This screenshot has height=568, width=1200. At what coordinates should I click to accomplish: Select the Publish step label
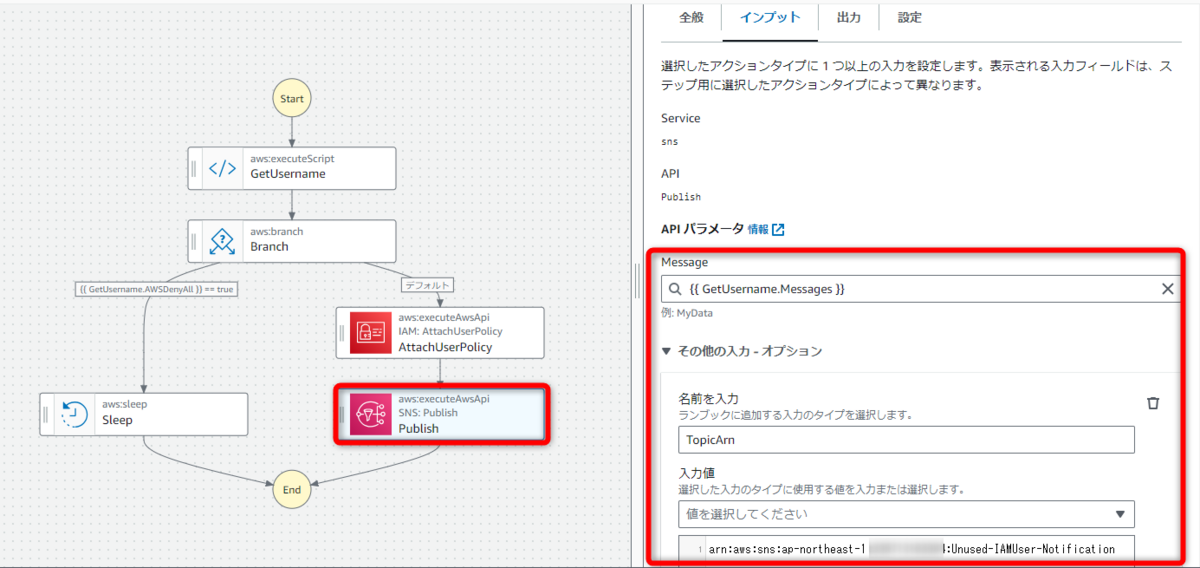point(419,428)
